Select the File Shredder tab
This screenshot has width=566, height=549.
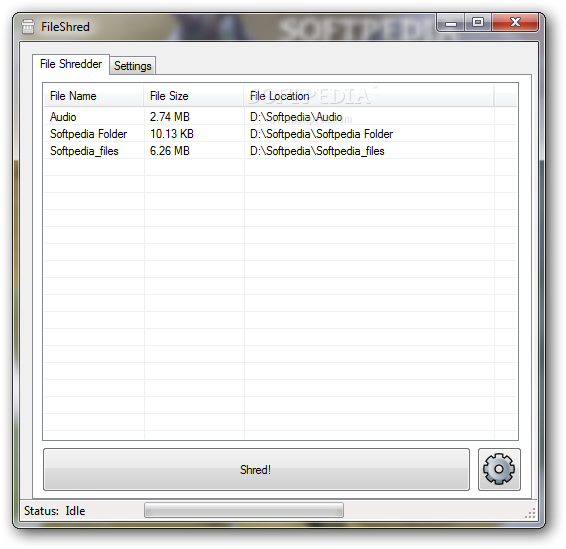[71, 64]
